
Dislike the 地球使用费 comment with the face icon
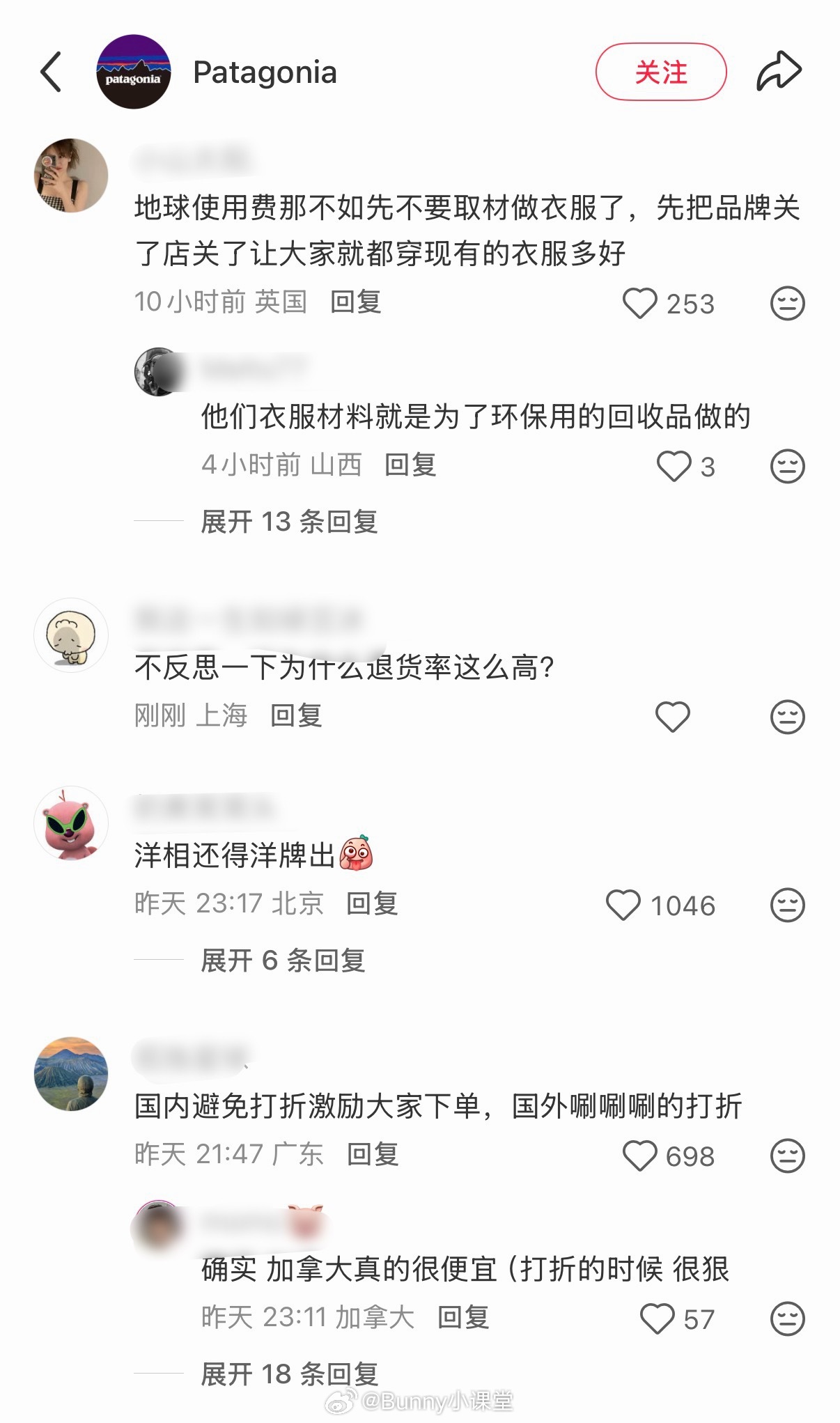(787, 304)
